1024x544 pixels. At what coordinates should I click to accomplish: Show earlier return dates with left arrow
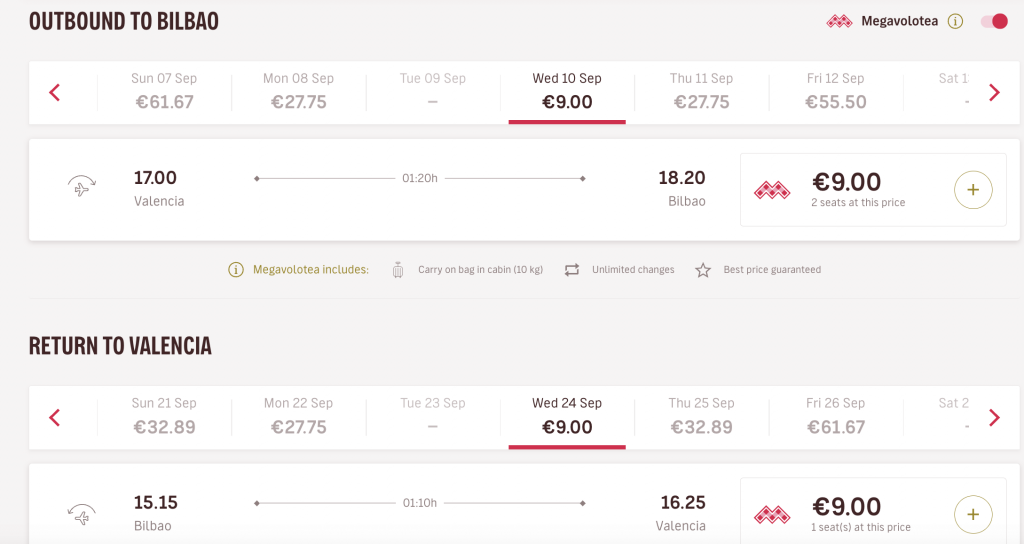pyautogui.click(x=54, y=417)
